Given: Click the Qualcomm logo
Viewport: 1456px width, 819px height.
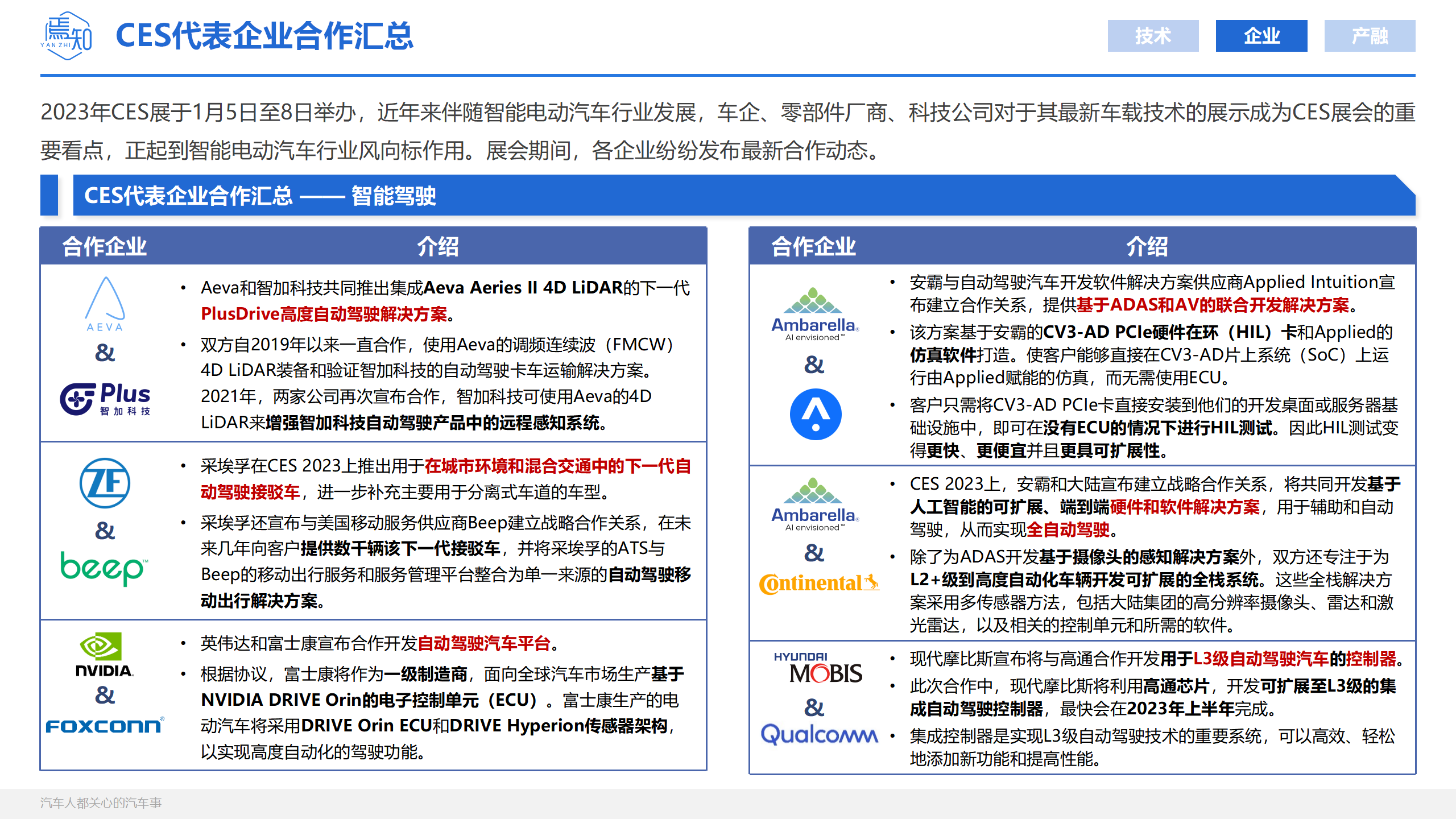Looking at the screenshot, I should pyautogui.click(x=820, y=734).
